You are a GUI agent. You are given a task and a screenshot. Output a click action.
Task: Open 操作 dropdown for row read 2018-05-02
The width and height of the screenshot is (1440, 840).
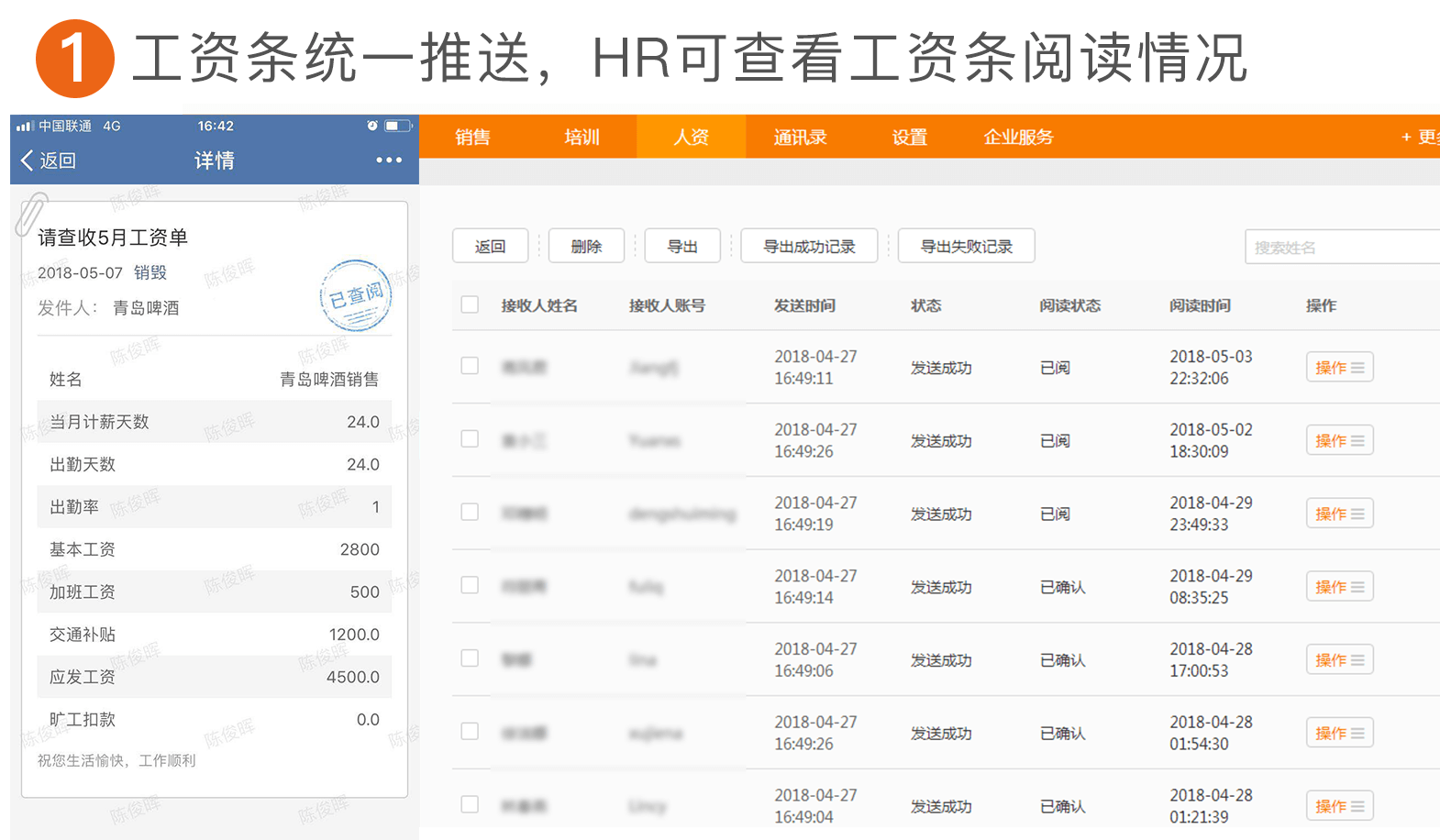[1339, 440]
